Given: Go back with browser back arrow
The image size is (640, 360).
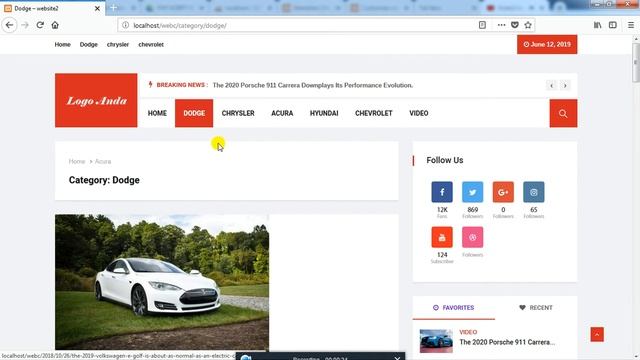Looking at the screenshot, I should (9, 25).
